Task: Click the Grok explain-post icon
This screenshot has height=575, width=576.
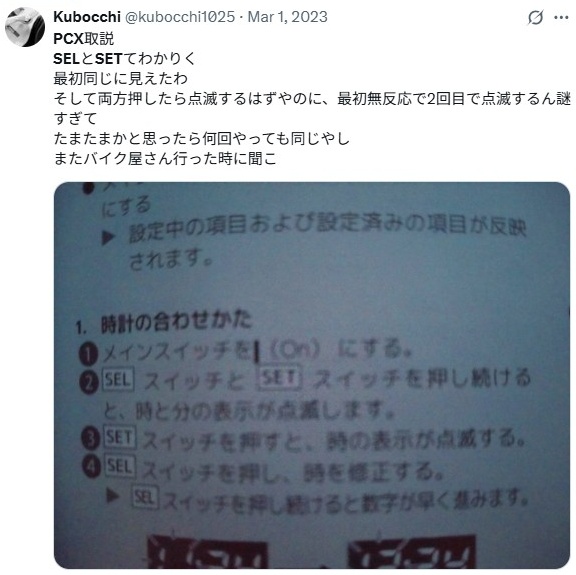Action: [535, 17]
